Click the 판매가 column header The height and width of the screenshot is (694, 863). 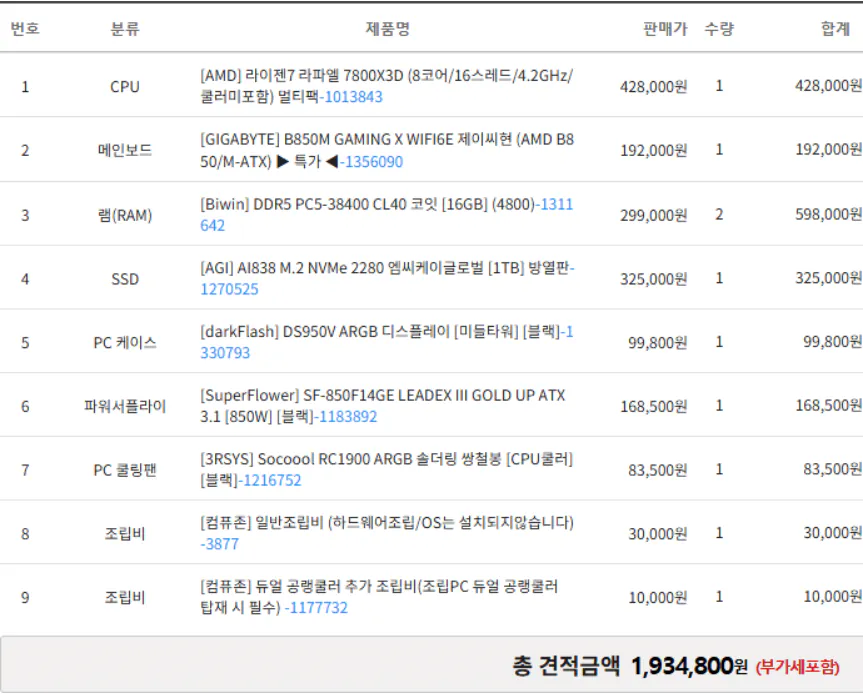coord(665,28)
